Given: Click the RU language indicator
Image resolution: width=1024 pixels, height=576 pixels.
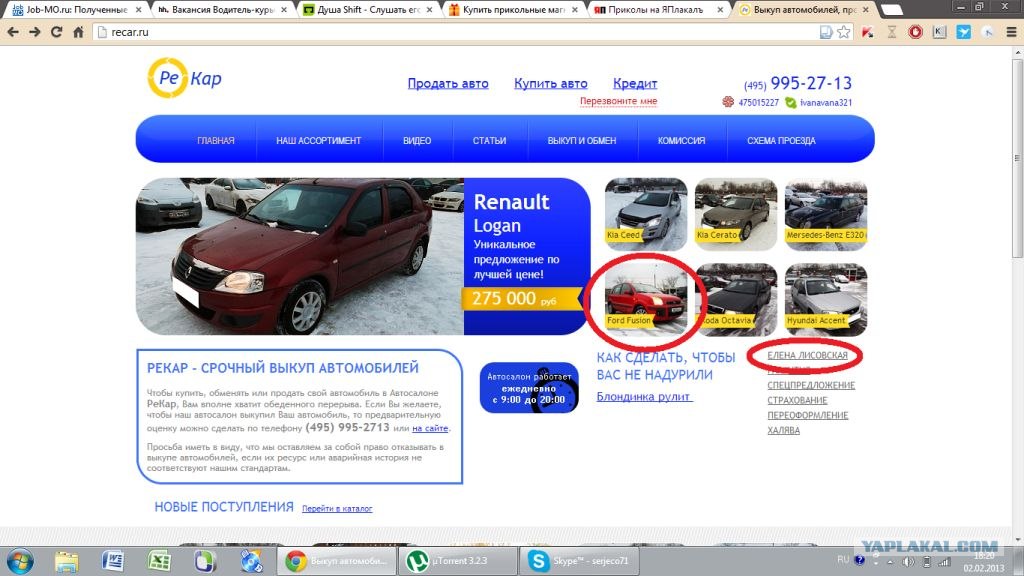Looking at the screenshot, I should coord(843,560).
